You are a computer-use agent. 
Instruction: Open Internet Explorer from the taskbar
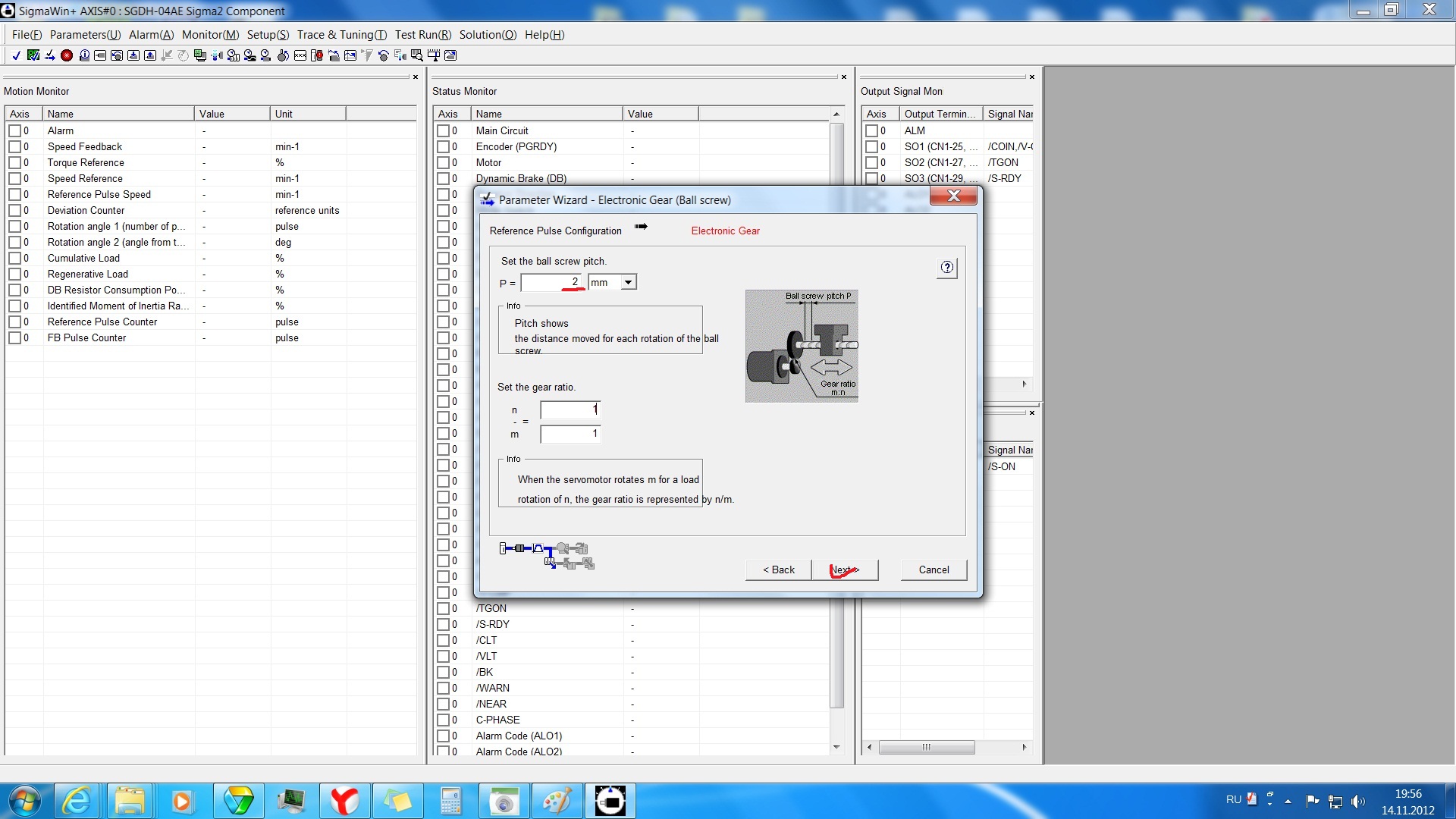pos(77,801)
